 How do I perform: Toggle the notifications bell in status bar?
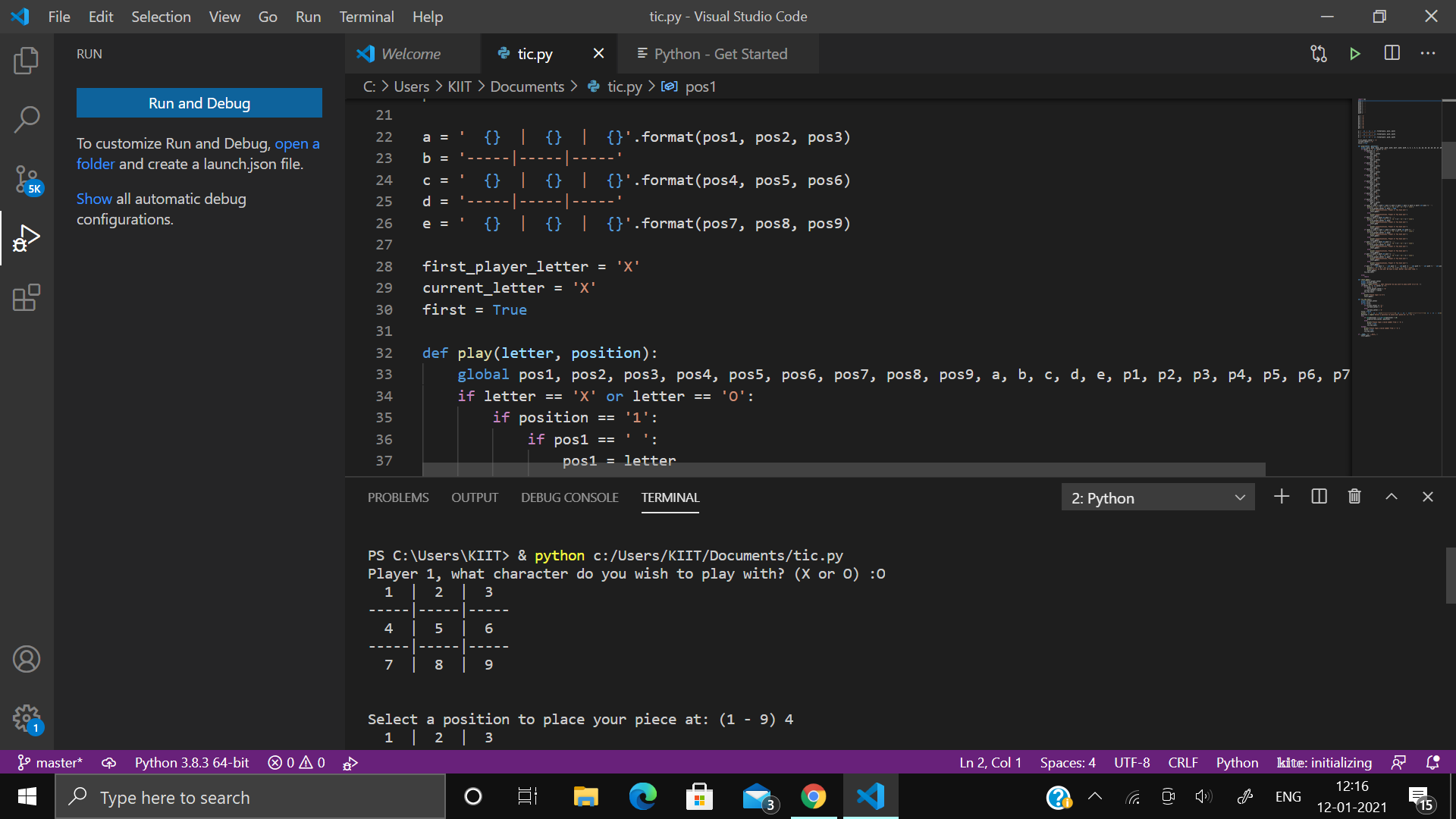pyautogui.click(x=1432, y=763)
